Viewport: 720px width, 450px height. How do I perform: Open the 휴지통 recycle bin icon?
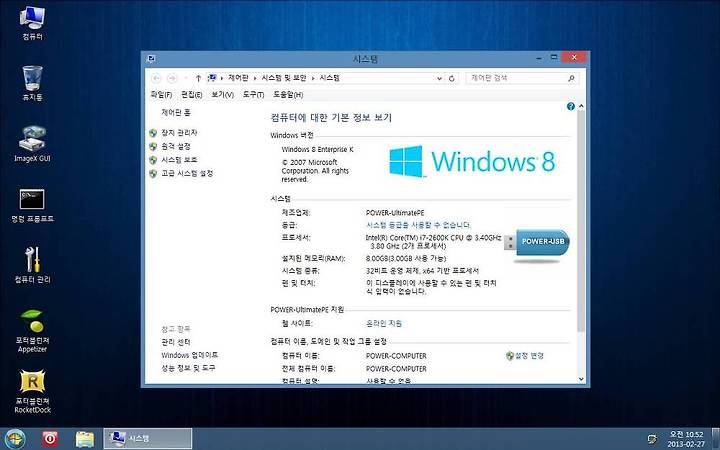coord(32,83)
